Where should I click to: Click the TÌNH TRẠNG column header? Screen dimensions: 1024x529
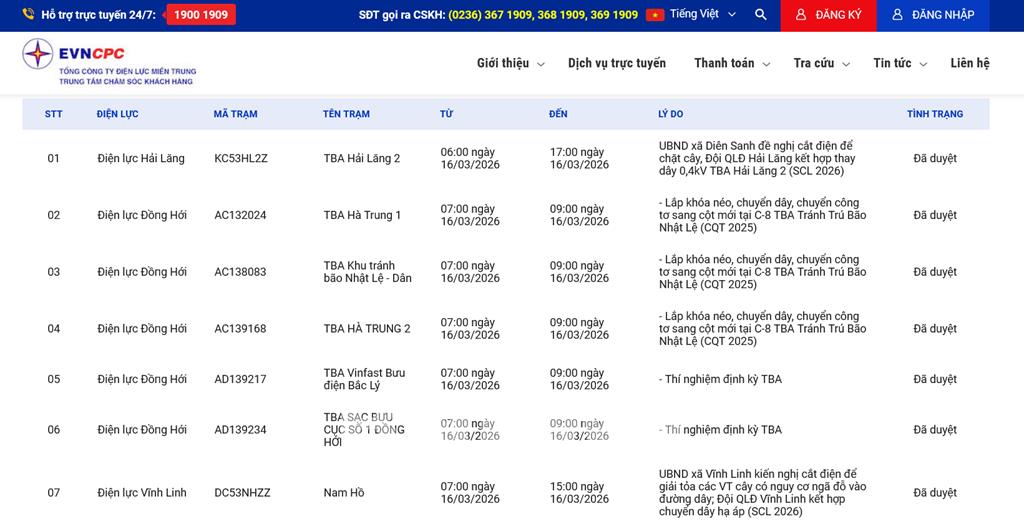pos(934,114)
